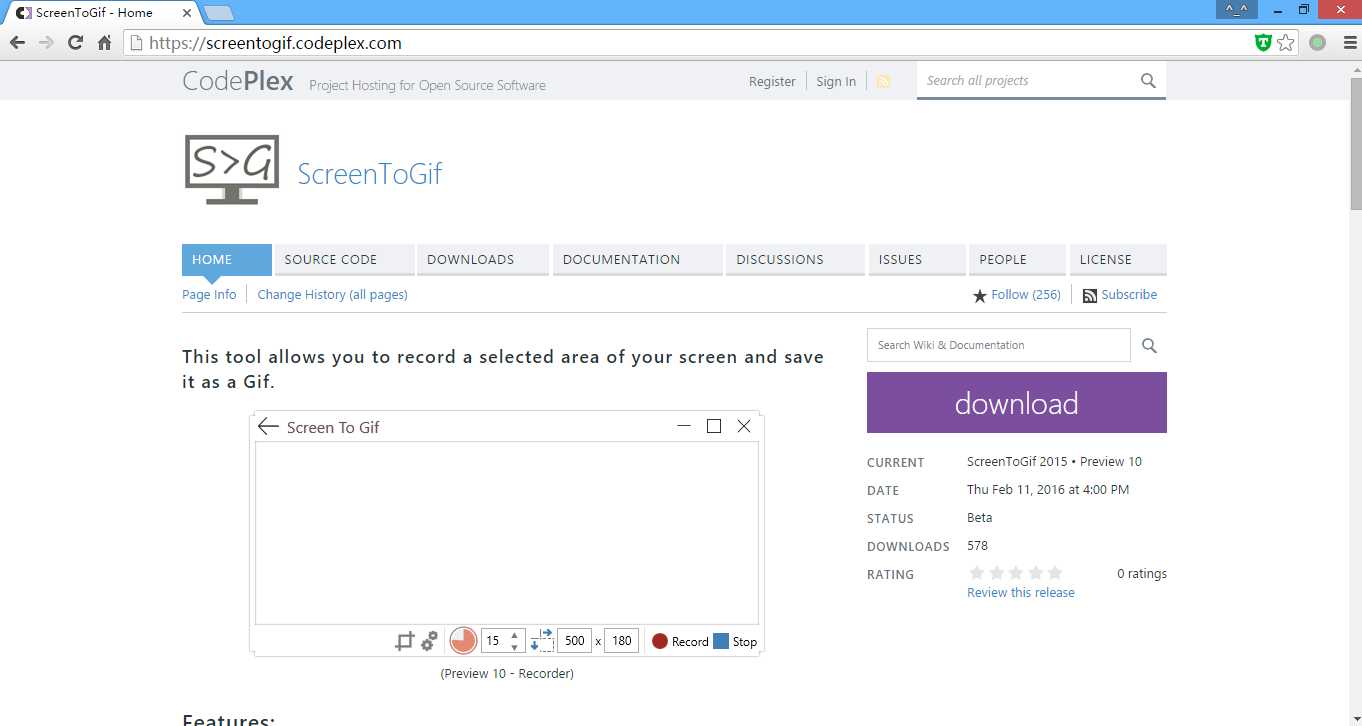The image size is (1362, 726).
Task: Click the width box showing 500
Action: click(574, 641)
